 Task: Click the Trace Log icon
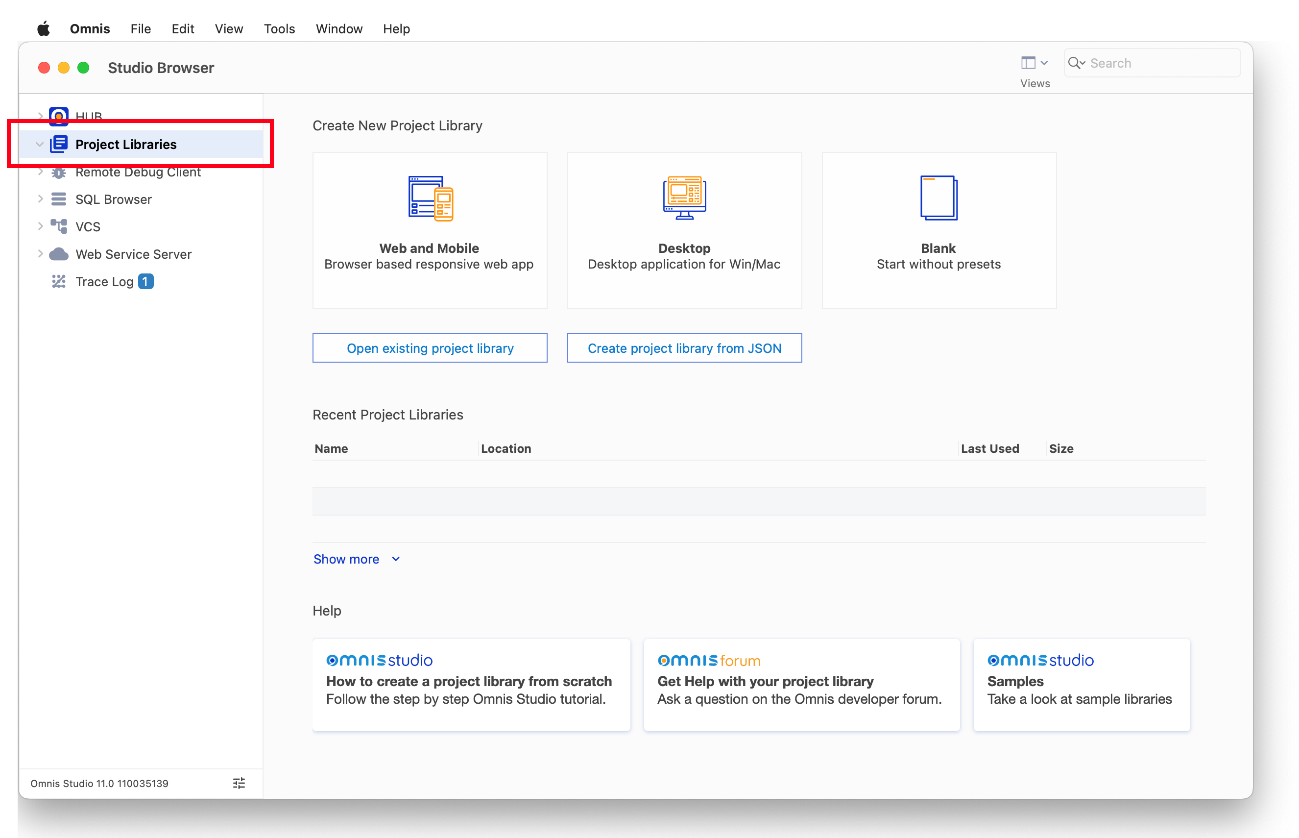(59, 282)
